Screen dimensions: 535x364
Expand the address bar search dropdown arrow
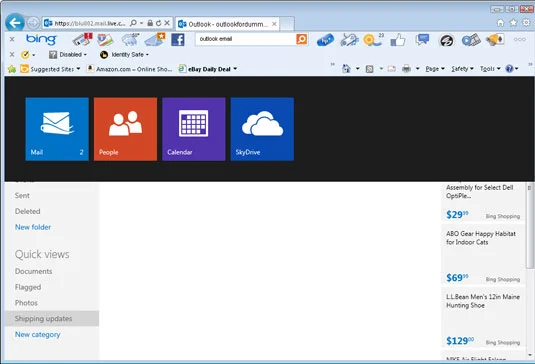141,23
